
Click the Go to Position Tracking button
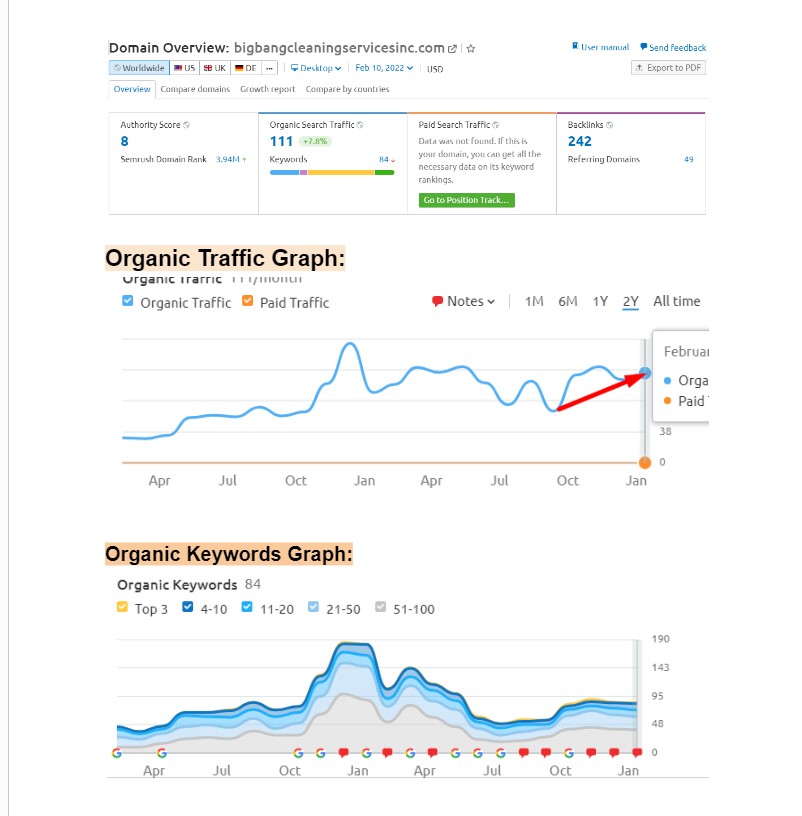467,200
